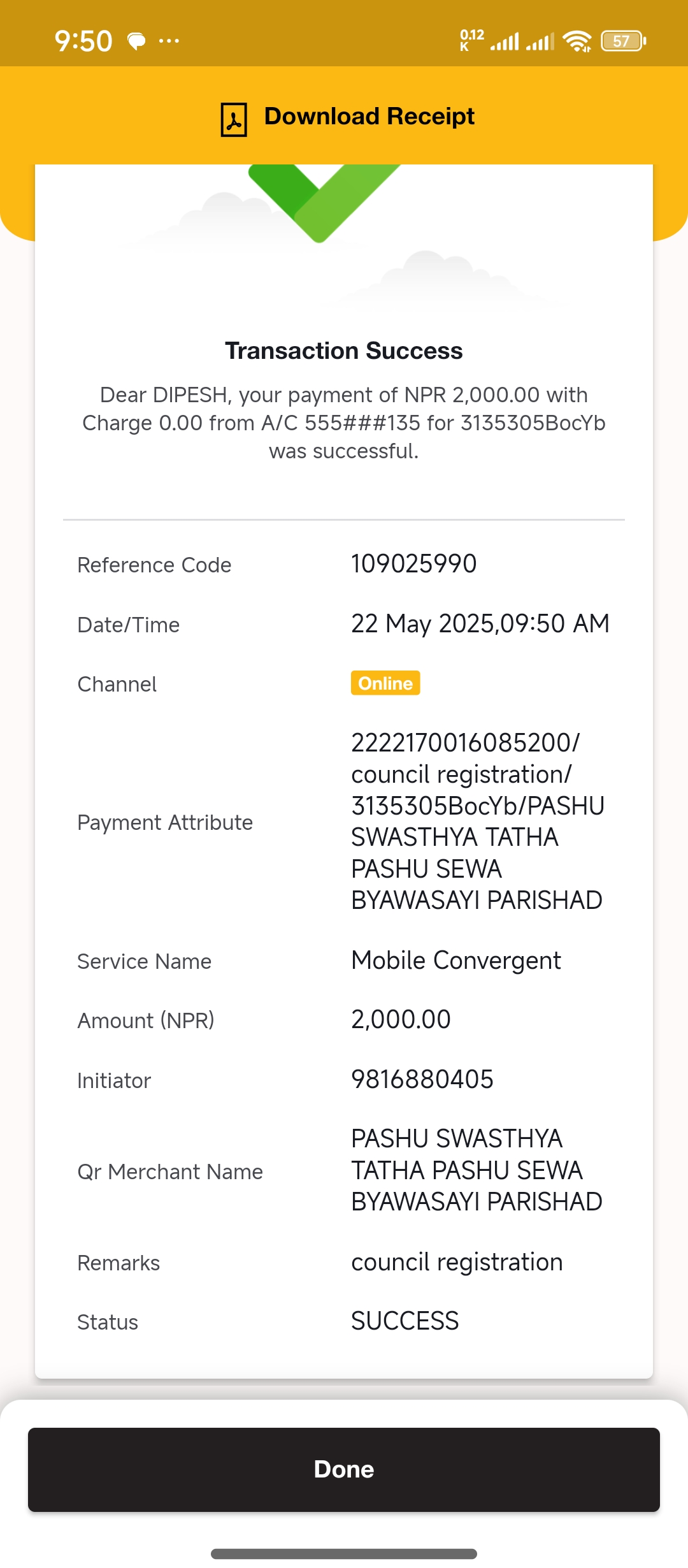The image size is (688, 1568).
Task: Tap the battery level indicator
Action: (624, 41)
